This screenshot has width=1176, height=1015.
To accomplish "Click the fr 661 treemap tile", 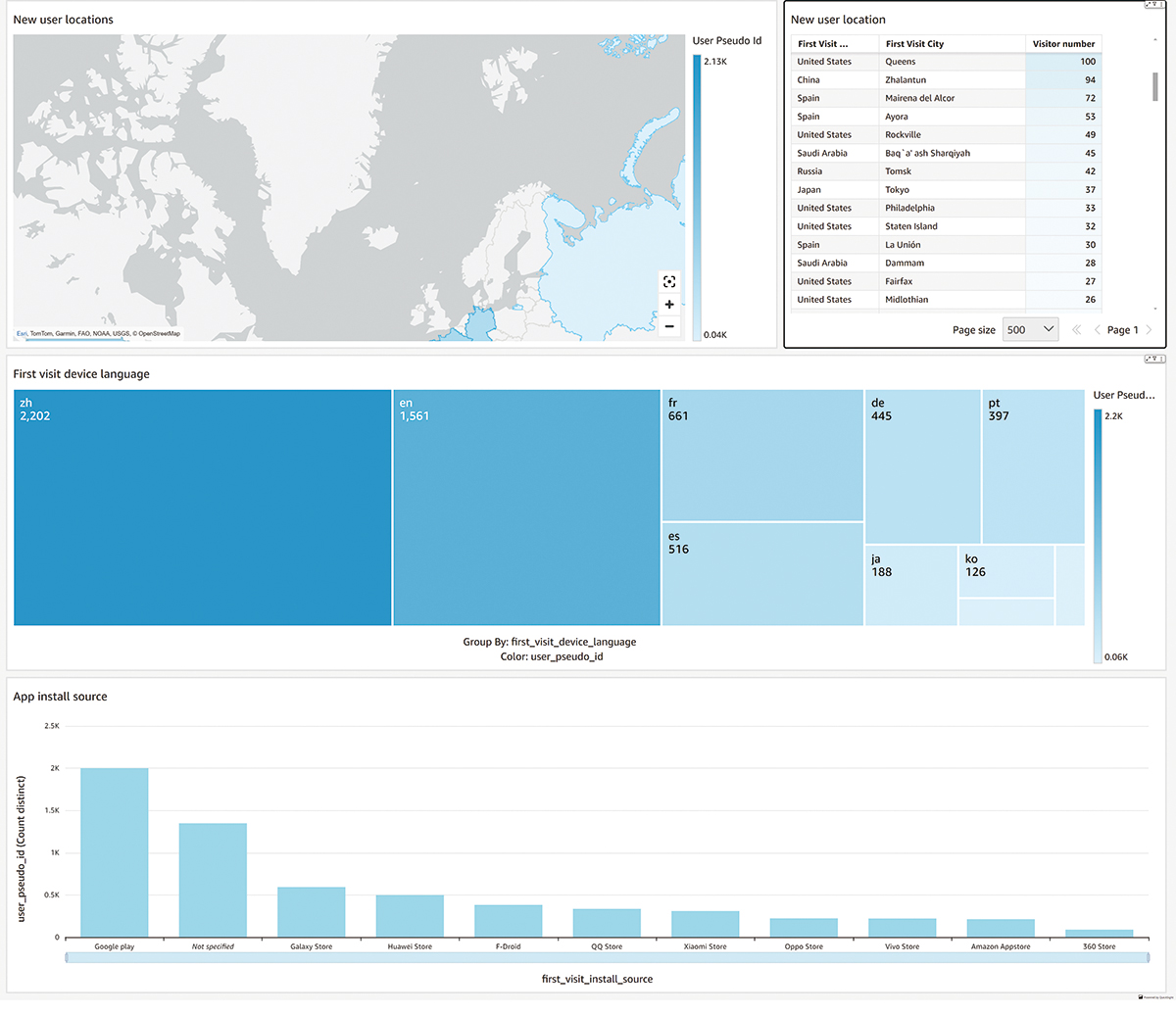I will [761, 456].
